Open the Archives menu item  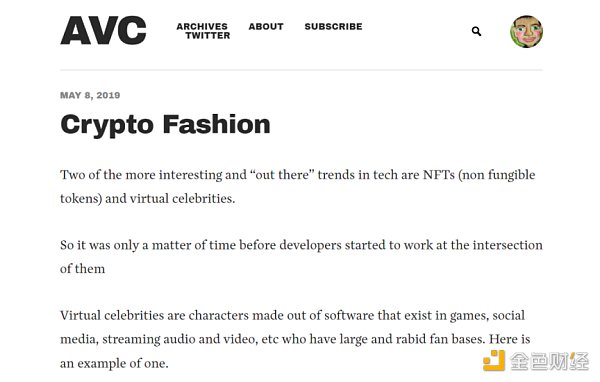tap(202, 26)
